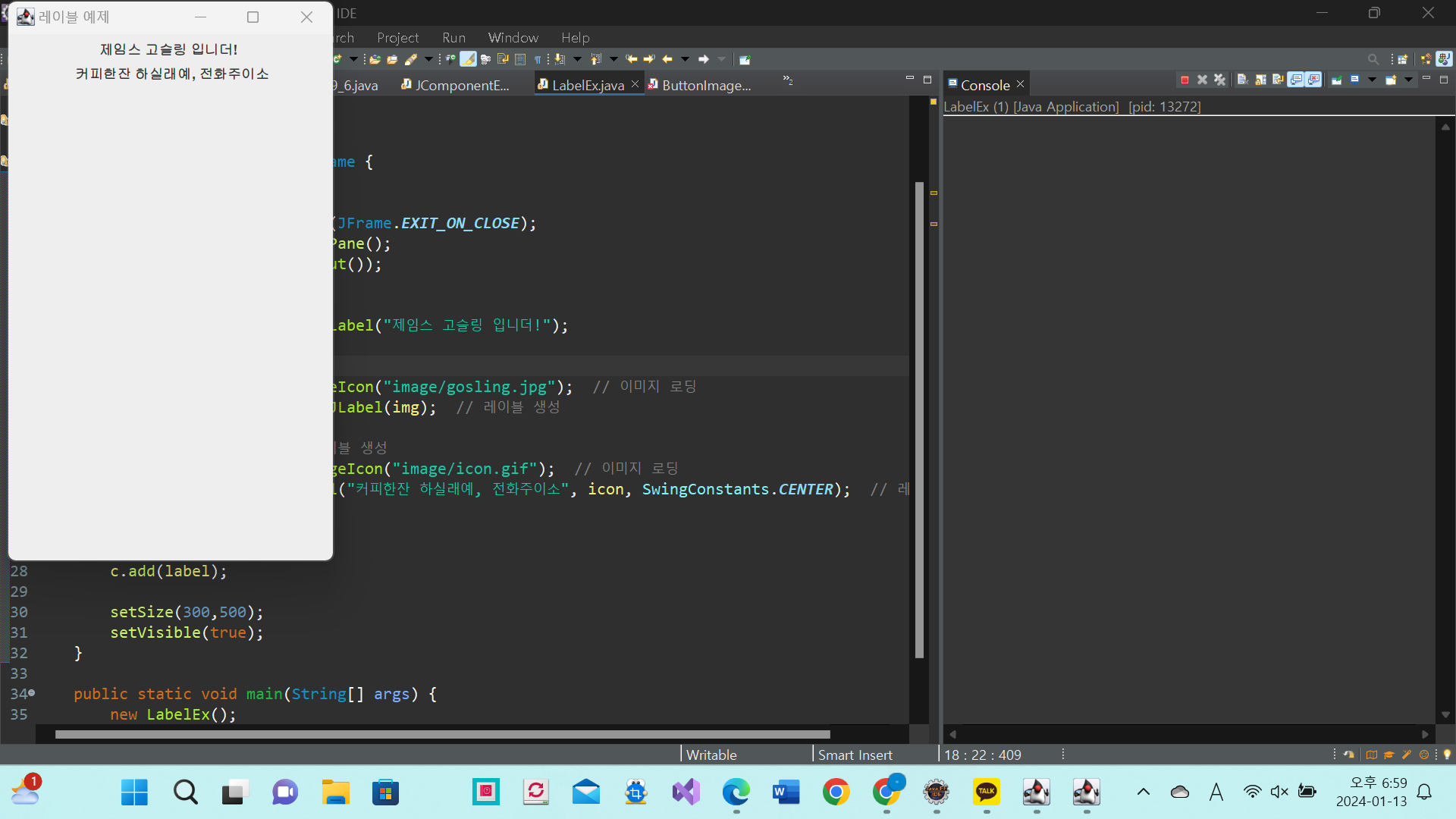The height and width of the screenshot is (819, 1456).
Task: Show hidden editor tabs list
Action: [788, 80]
